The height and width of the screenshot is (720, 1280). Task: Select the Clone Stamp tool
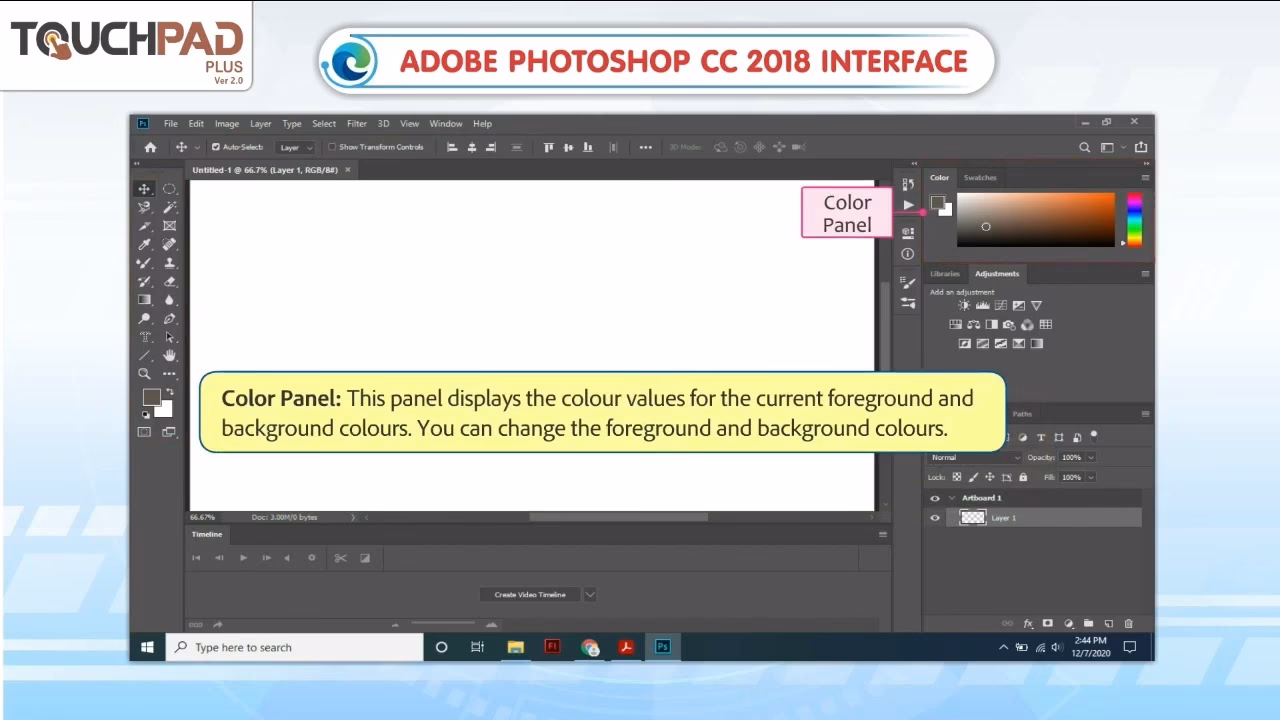click(169, 262)
